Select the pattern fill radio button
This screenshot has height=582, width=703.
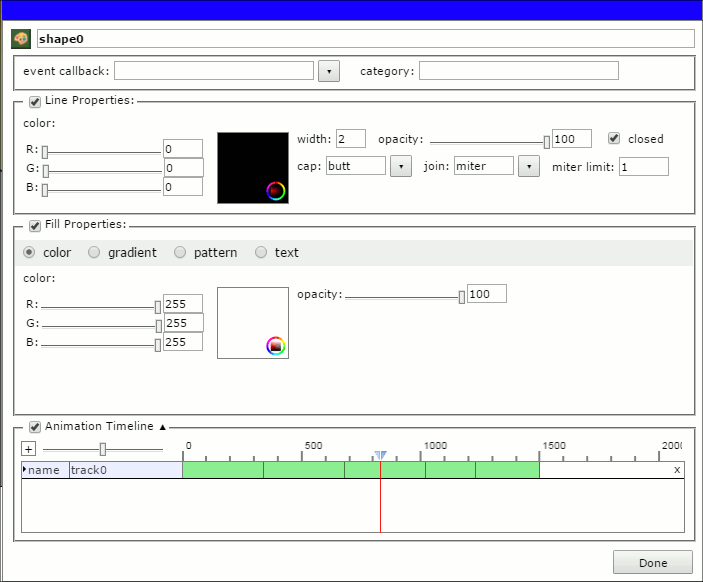coord(180,252)
